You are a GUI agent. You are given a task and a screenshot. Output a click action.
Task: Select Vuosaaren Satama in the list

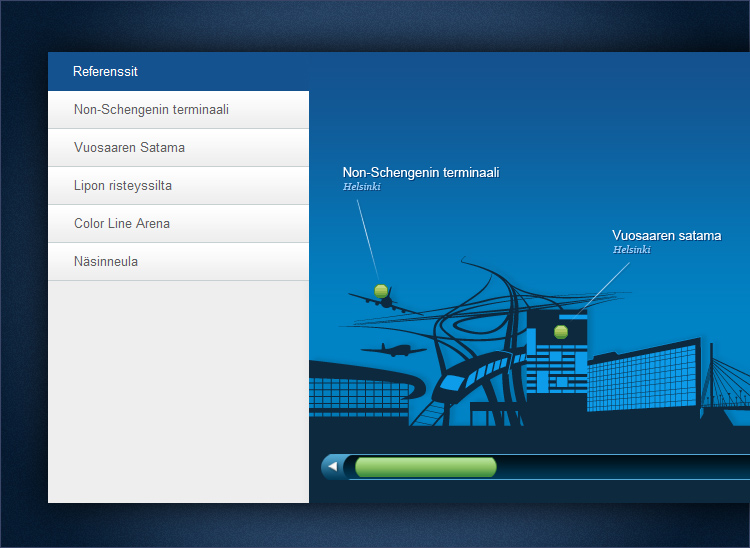coord(178,148)
